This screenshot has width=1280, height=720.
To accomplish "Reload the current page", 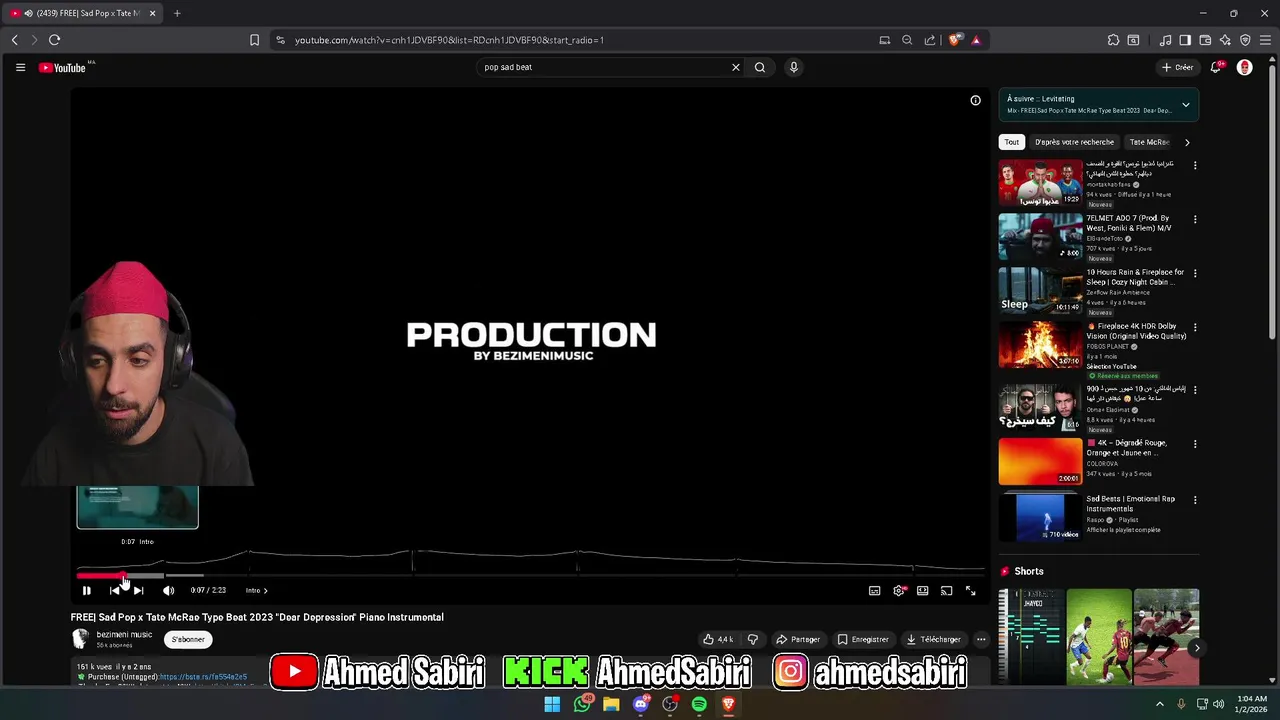I will (54, 40).
